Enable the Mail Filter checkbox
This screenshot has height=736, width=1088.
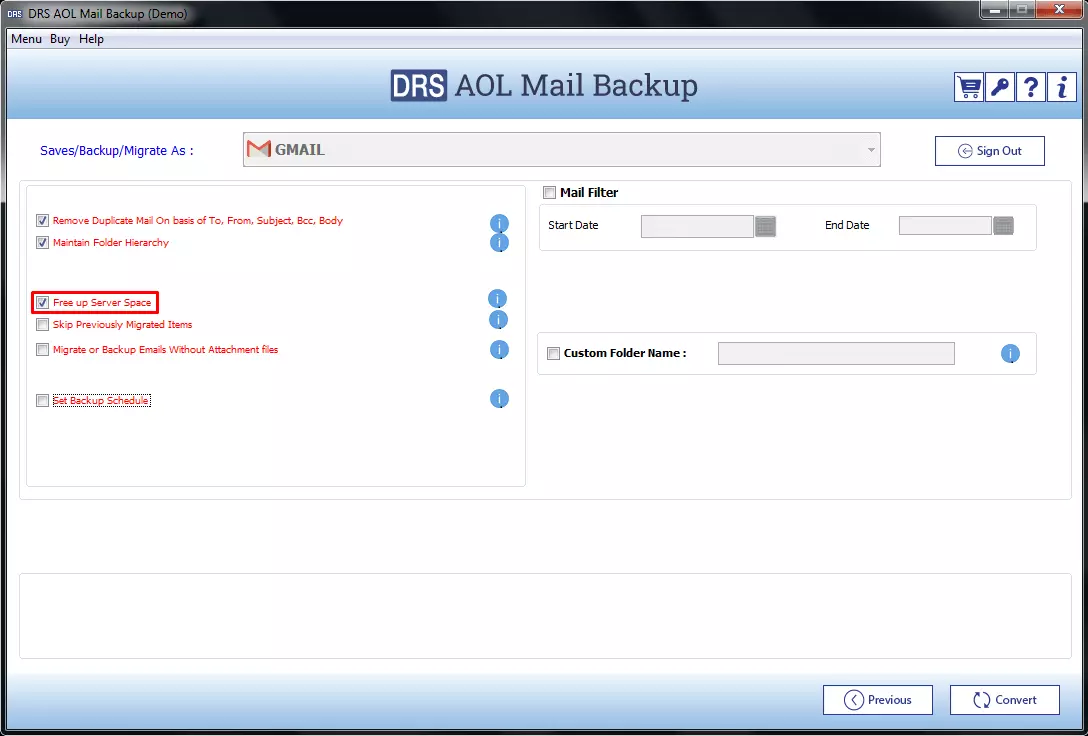[x=550, y=193]
